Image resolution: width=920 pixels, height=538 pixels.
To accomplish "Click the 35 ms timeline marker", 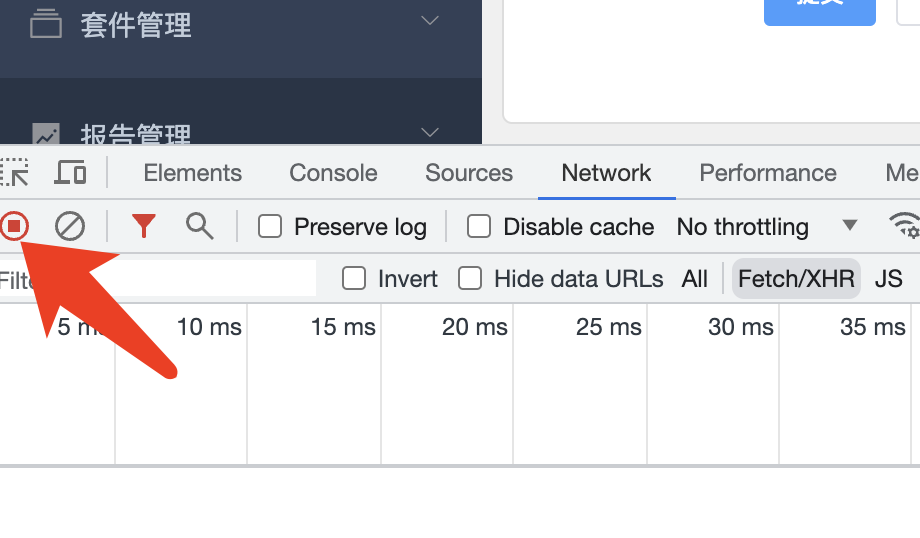I will 872,327.
